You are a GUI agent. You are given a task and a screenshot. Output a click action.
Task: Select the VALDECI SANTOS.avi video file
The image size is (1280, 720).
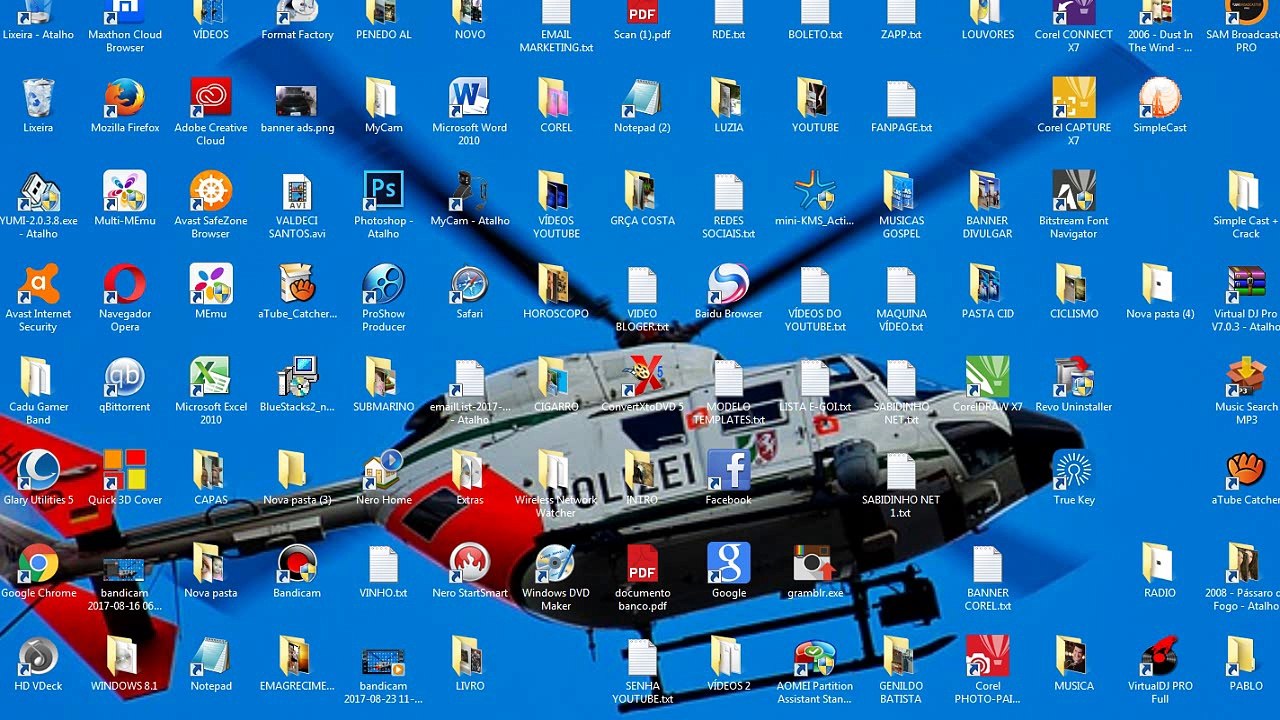point(297,192)
